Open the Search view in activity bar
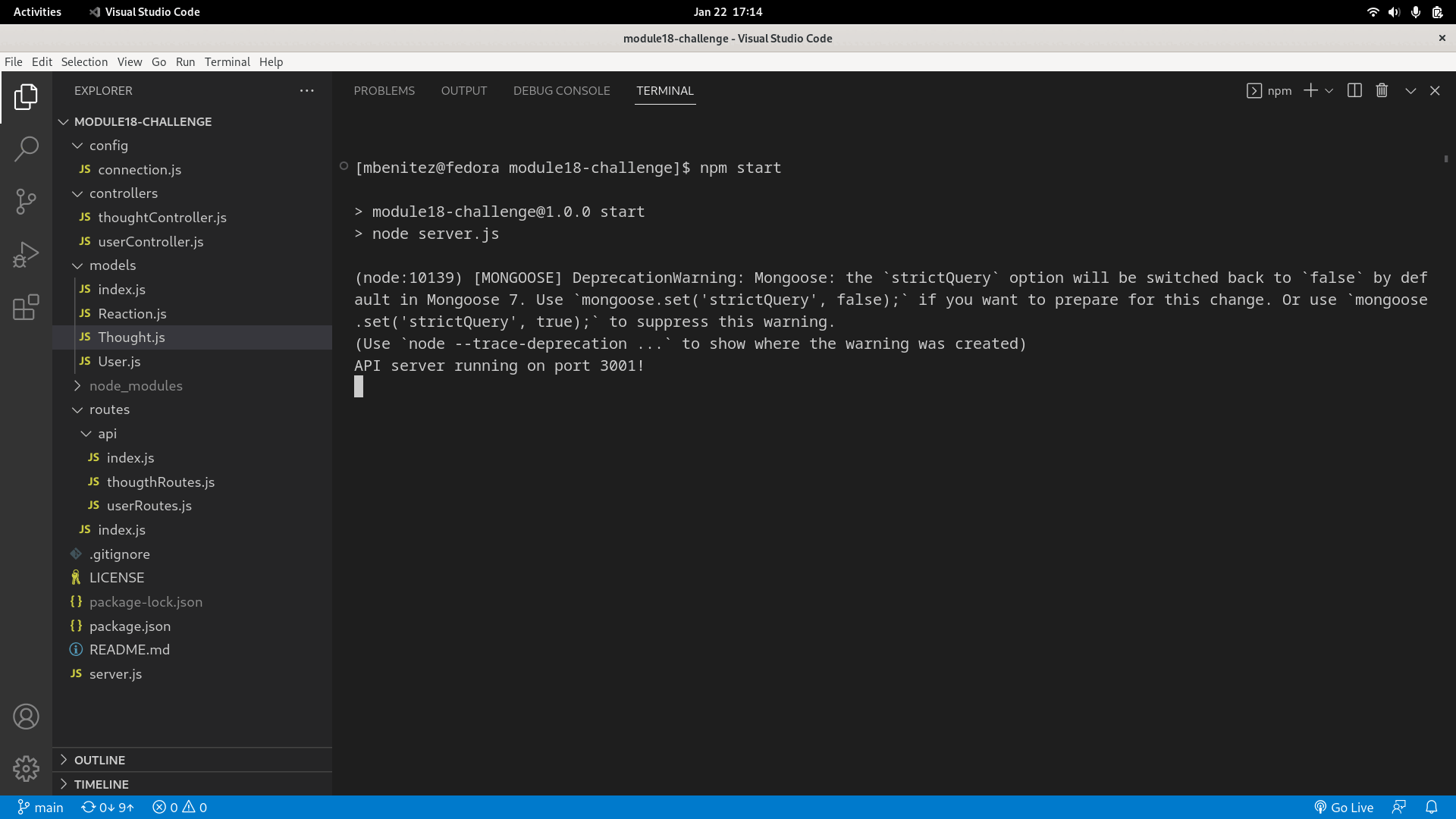1456x819 pixels. (x=26, y=149)
